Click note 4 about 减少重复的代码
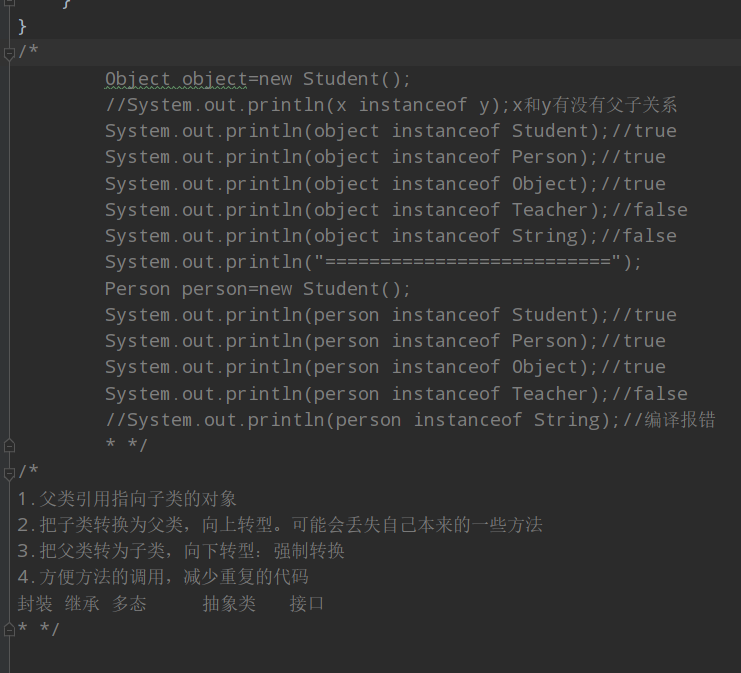Image resolution: width=741 pixels, height=673 pixels. [x=163, y=577]
